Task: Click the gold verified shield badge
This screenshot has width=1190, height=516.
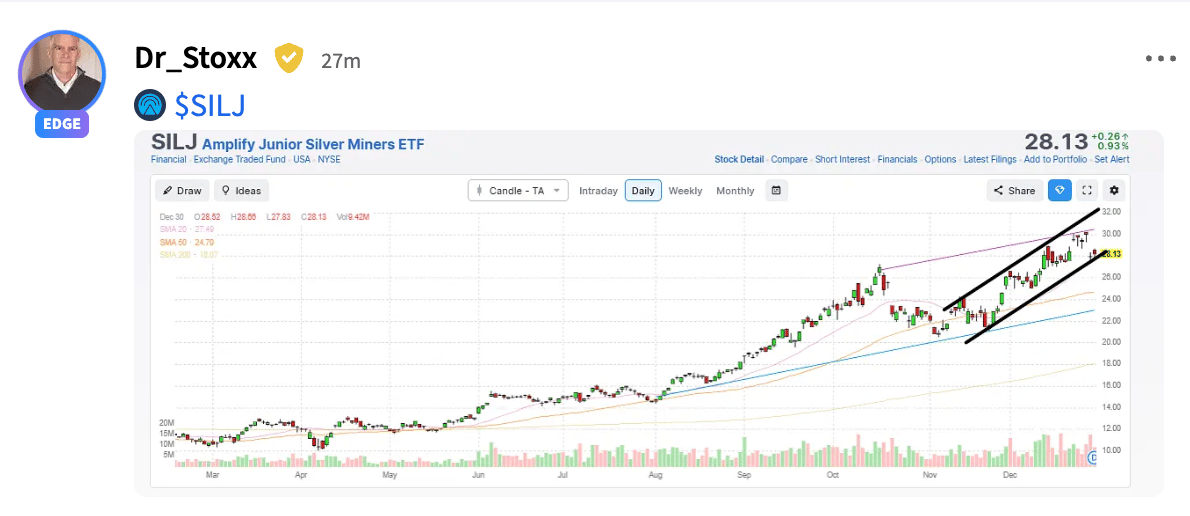Action: click(x=288, y=58)
